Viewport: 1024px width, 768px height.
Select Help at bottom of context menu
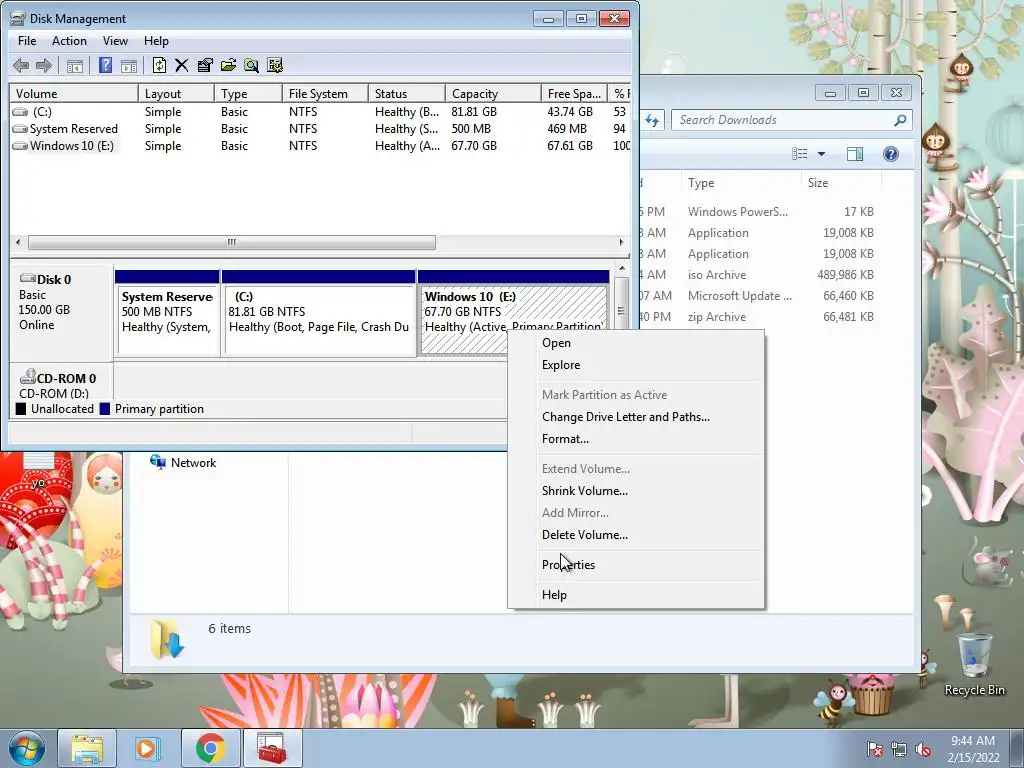tap(636, 595)
